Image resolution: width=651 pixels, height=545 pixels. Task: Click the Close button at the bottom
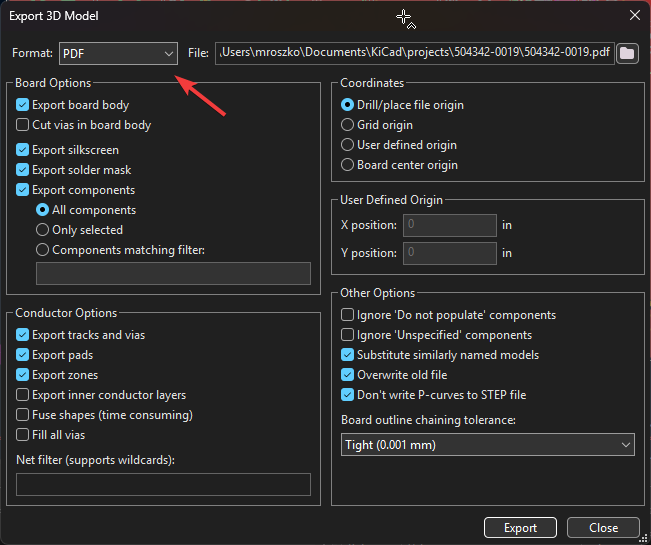[603, 528]
